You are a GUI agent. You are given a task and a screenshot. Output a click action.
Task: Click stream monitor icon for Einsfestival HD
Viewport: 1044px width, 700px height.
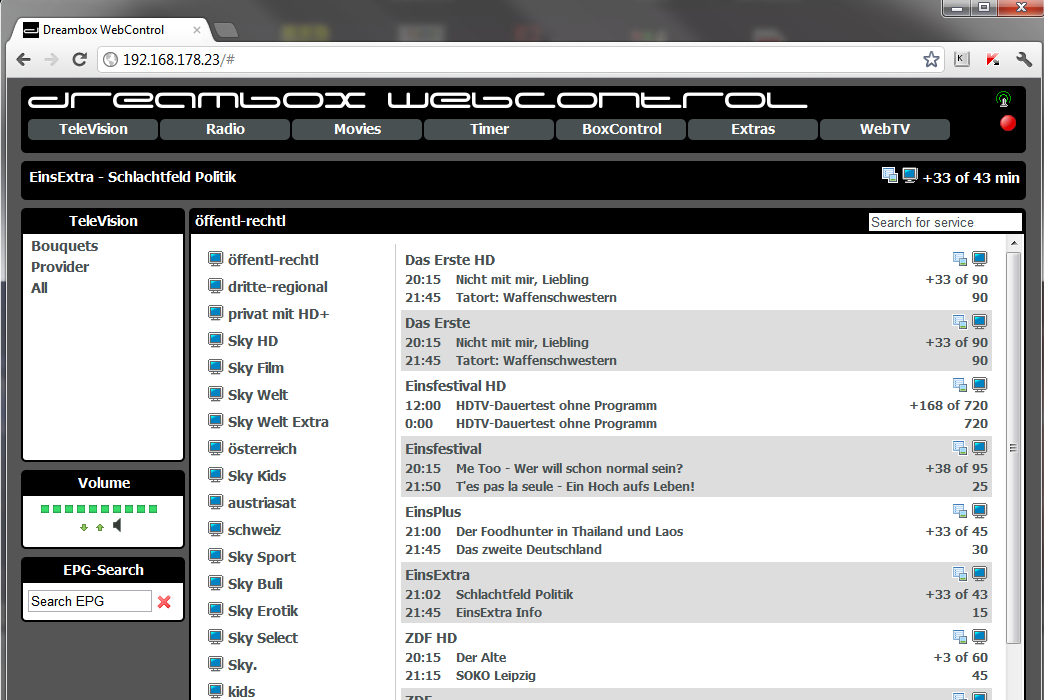click(x=980, y=385)
